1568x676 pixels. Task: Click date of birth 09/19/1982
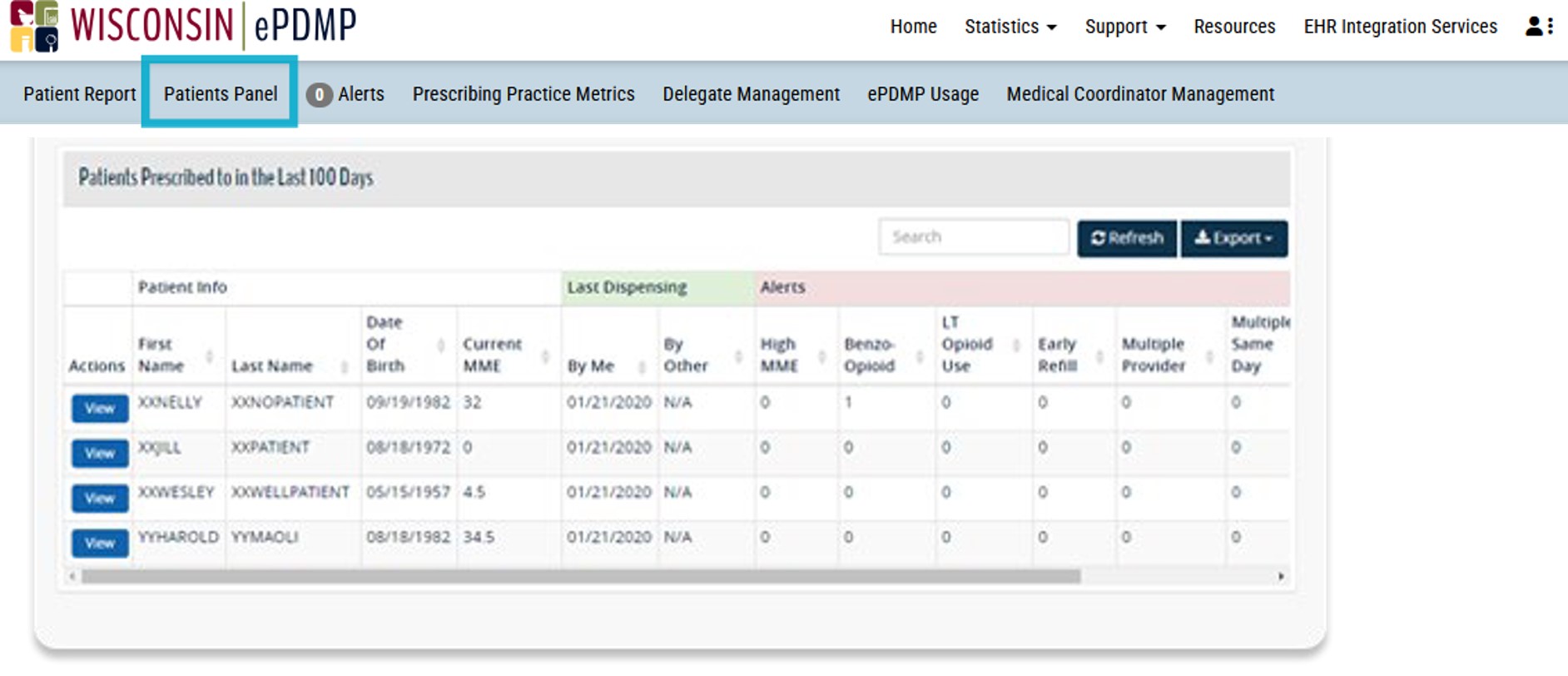tap(408, 402)
